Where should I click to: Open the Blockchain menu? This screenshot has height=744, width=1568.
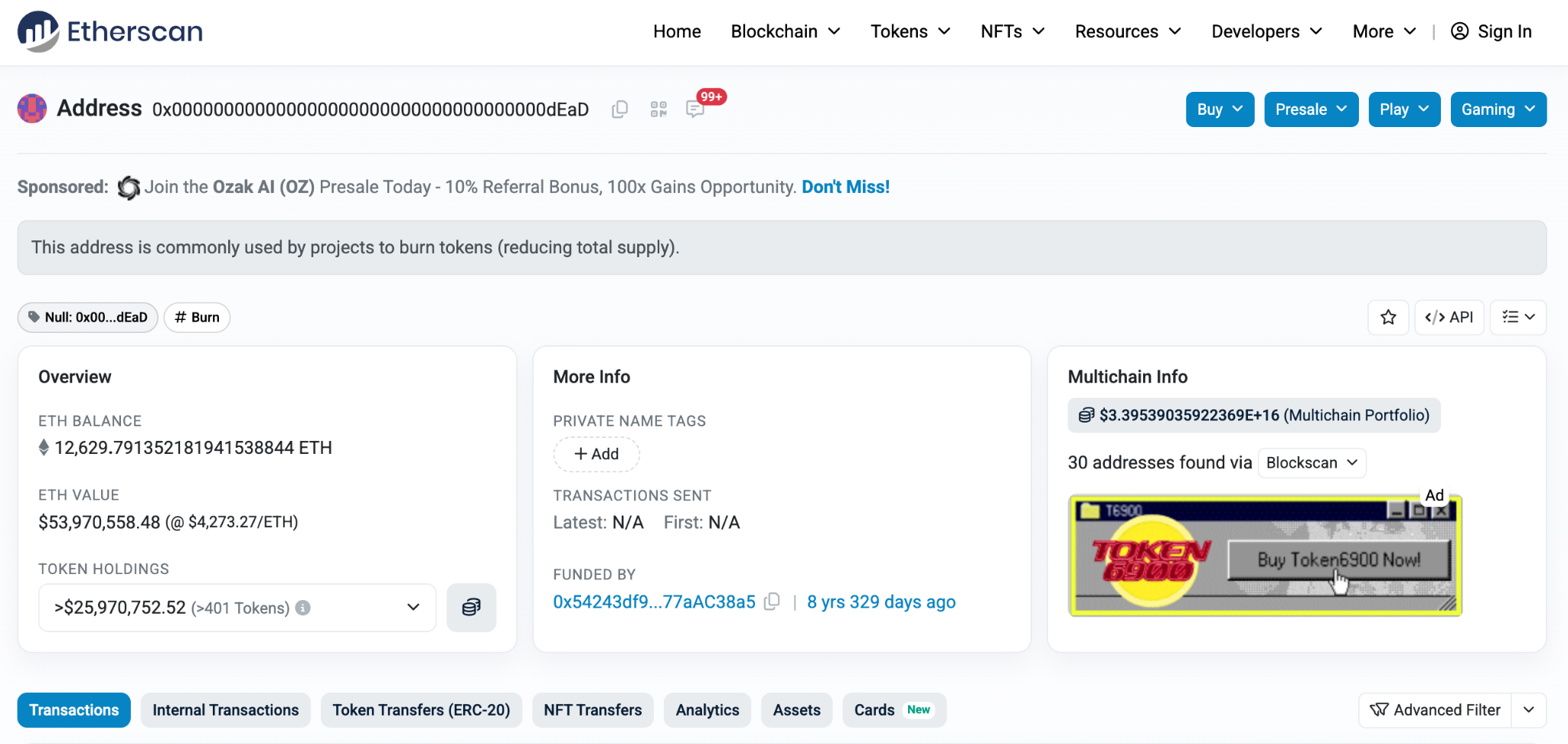tap(786, 31)
